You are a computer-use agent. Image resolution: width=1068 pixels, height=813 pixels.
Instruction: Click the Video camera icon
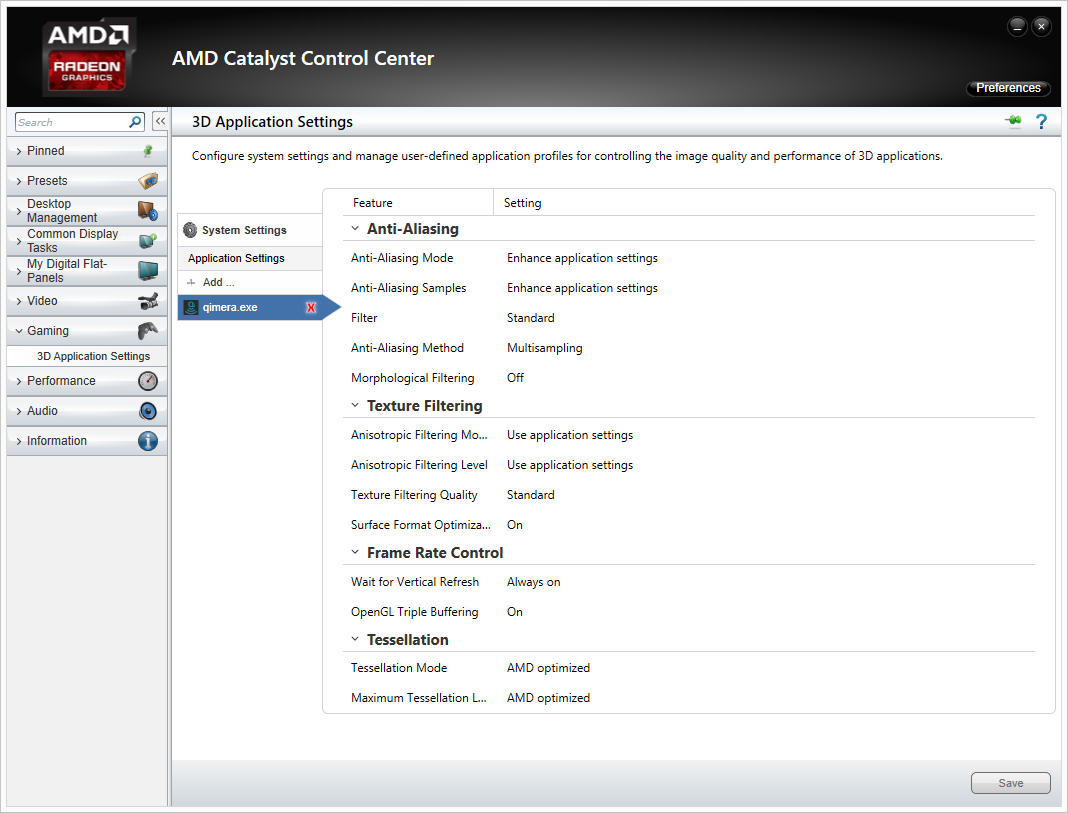click(148, 300)
